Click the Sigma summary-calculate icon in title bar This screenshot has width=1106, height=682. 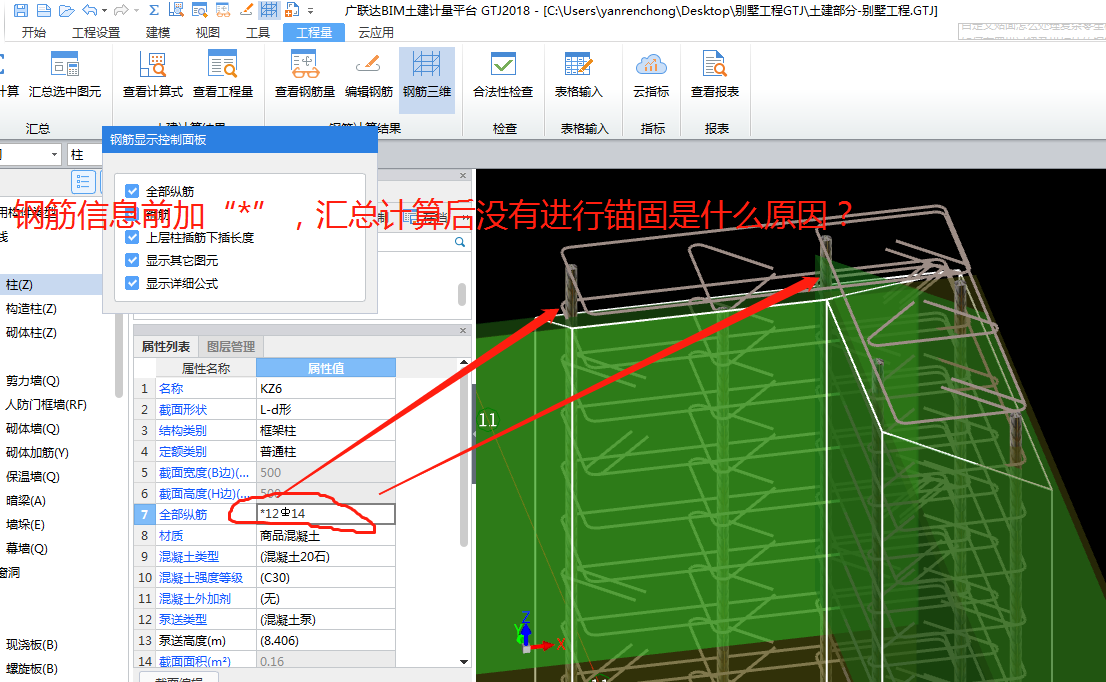pyautogui.click(x=154, y=11)
